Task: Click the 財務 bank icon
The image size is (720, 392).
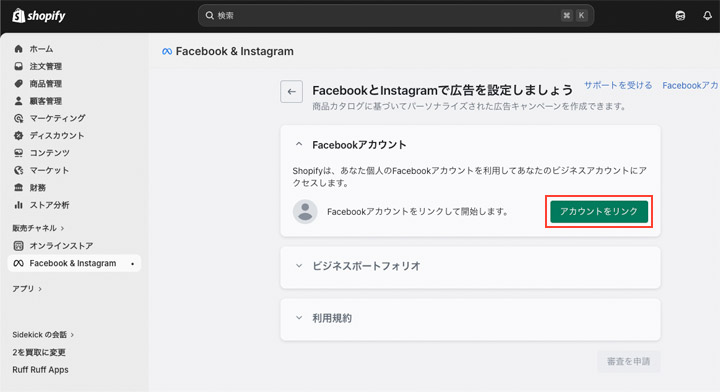Action: [18, 187]
